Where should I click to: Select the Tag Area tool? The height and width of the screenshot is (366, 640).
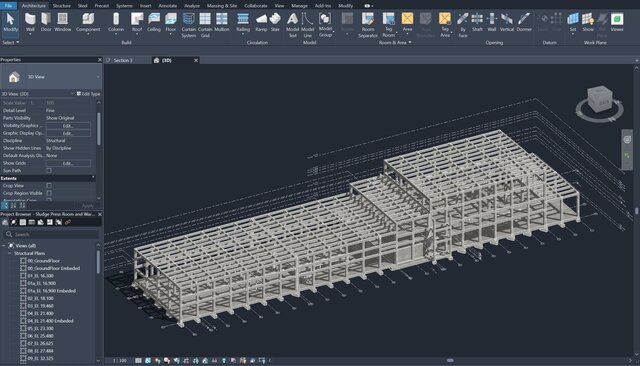click(x=445, y=25)
